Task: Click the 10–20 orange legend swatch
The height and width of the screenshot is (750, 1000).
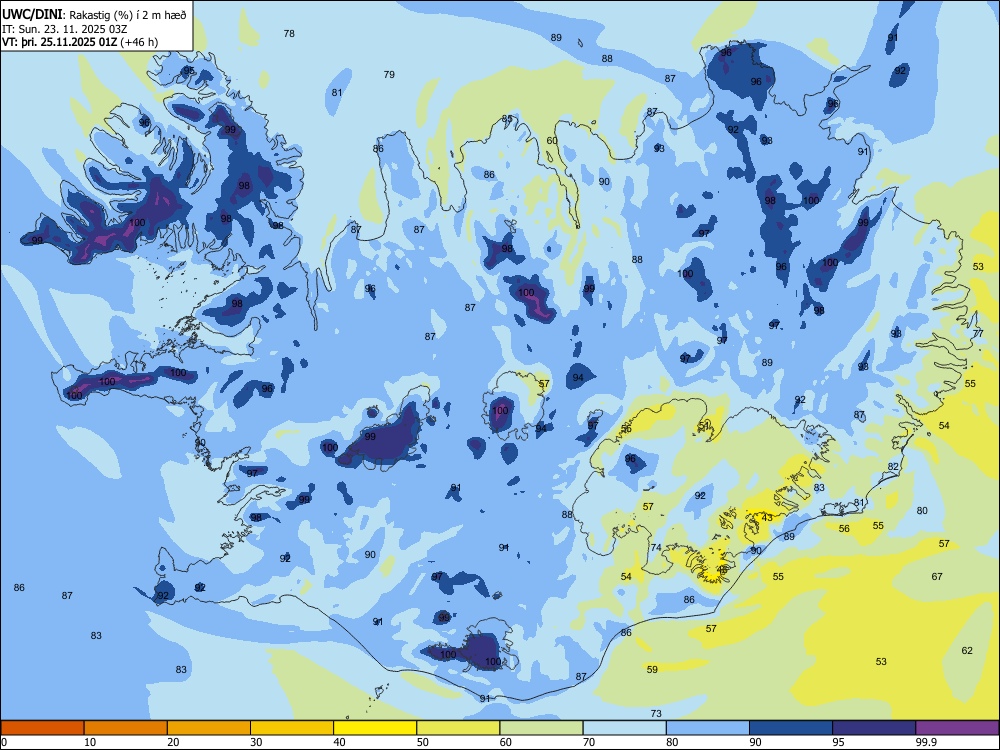Action: 126,728
